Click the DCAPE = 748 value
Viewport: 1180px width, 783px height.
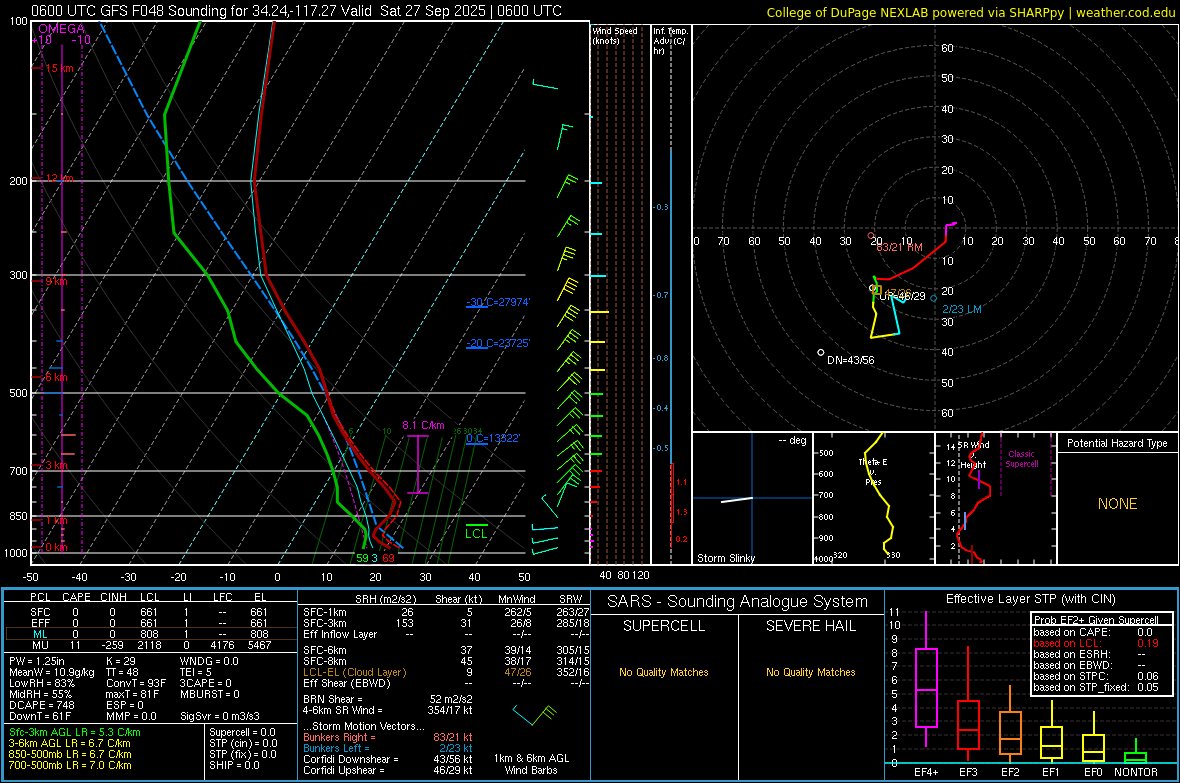tap(41, 705)
